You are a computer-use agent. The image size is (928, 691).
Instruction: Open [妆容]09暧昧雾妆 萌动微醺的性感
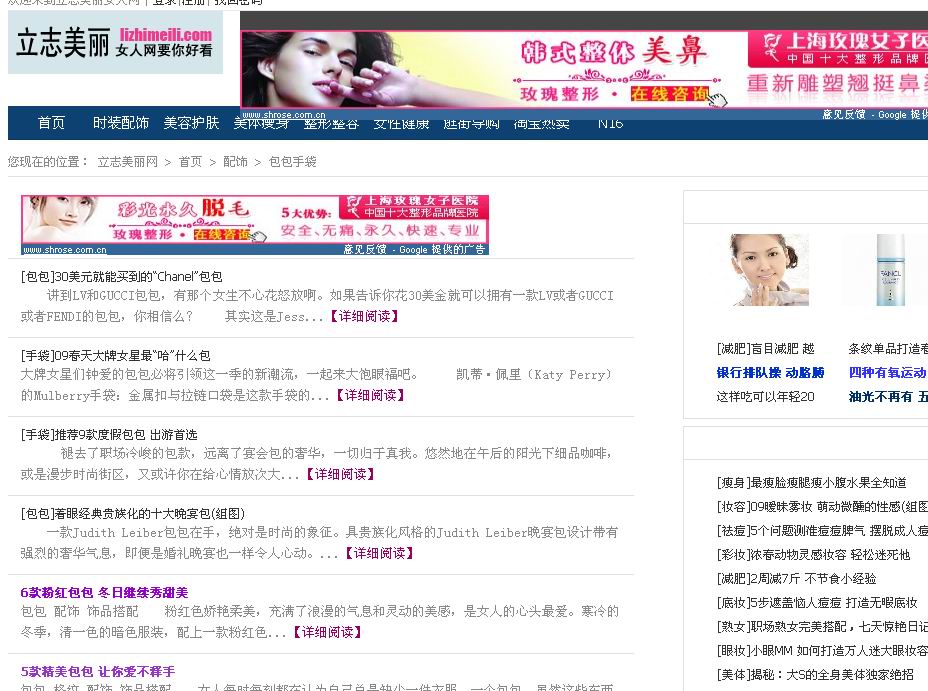[x=822, y=507]
